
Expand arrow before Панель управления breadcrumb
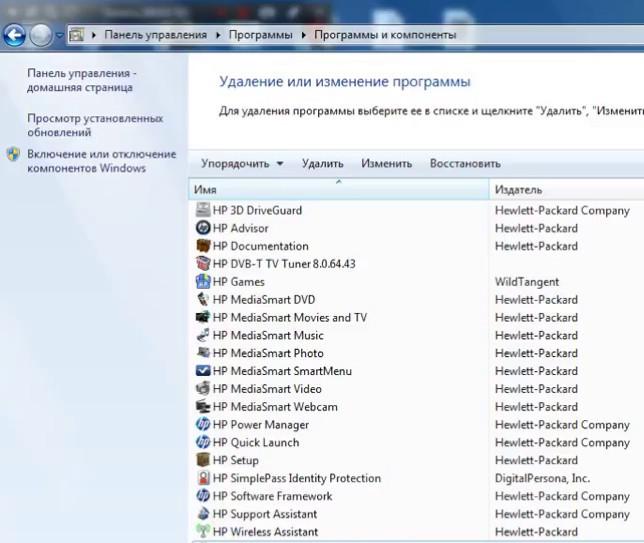(x=94, y=35)
